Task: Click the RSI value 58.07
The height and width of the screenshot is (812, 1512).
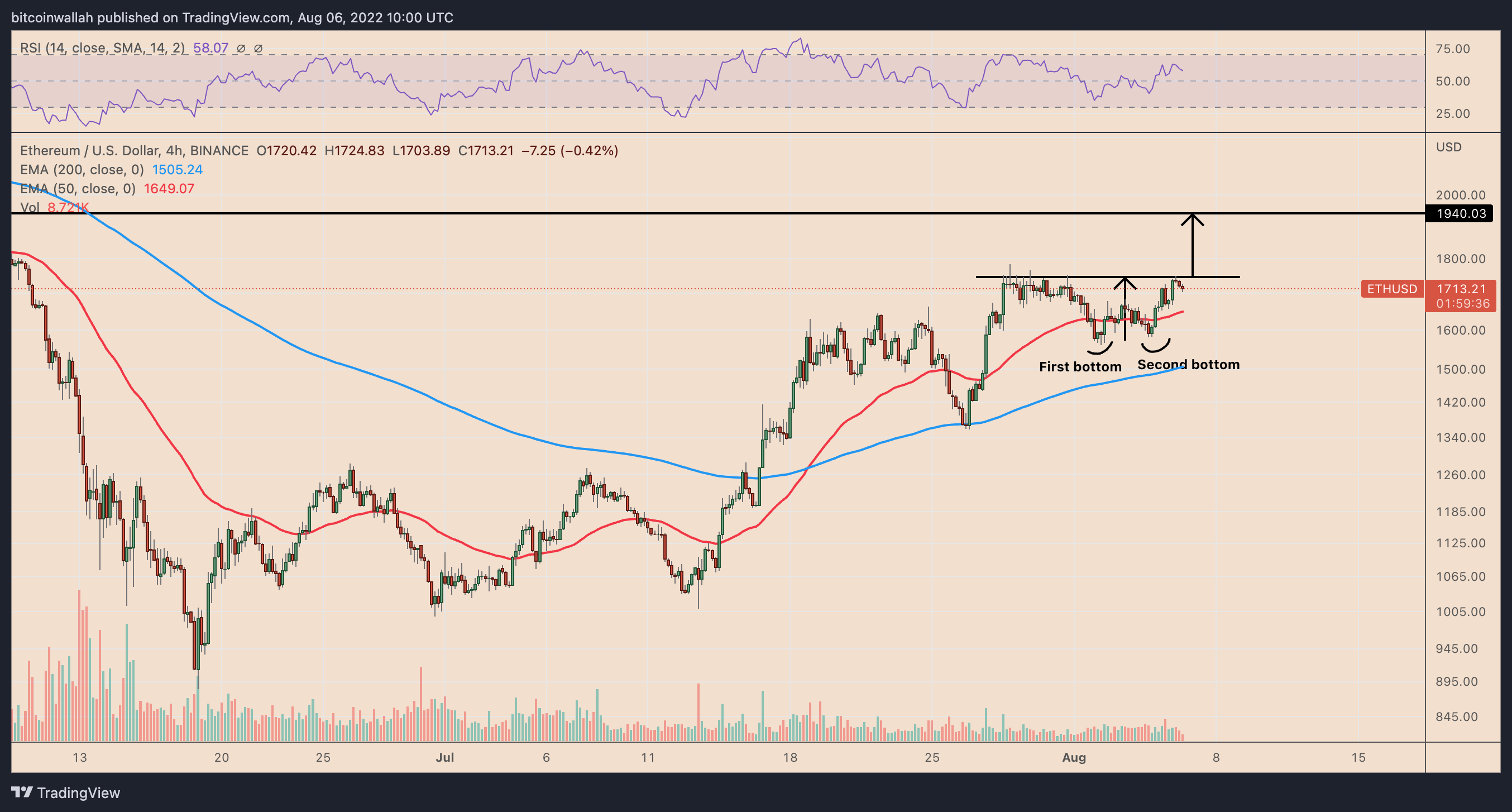Action: 210,48
